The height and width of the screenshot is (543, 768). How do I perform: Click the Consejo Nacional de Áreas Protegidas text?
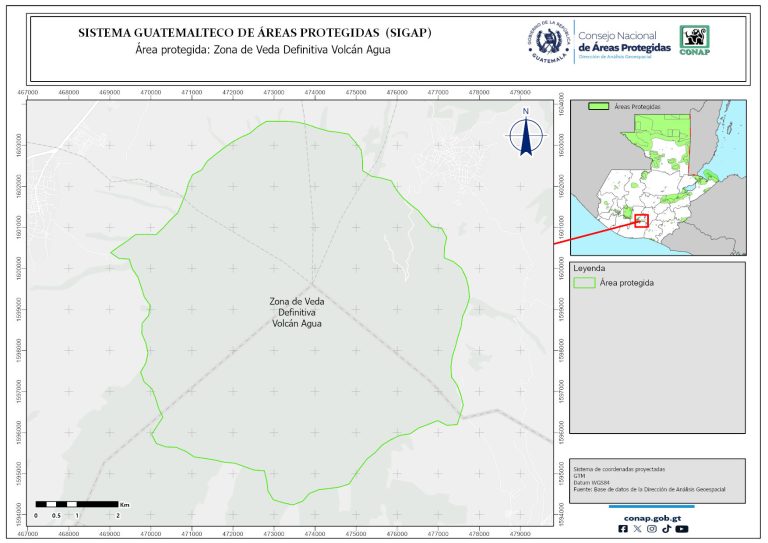624,41
